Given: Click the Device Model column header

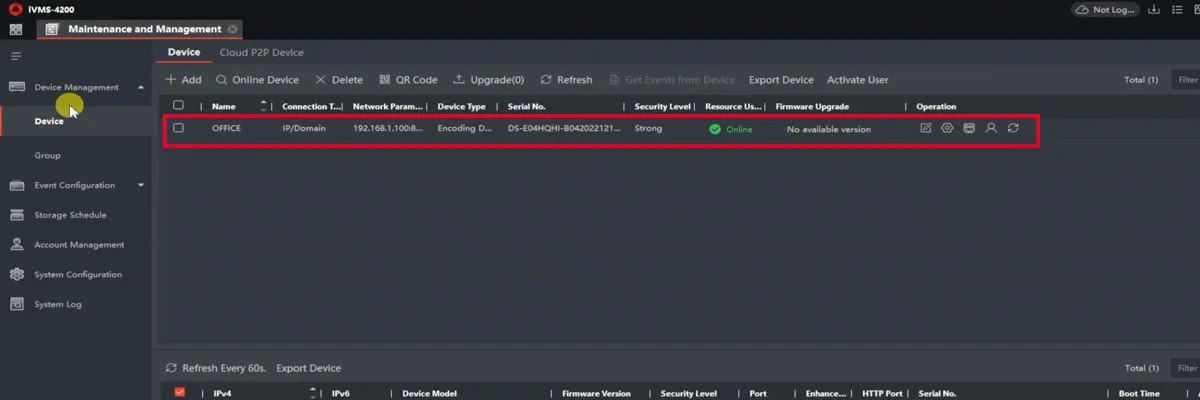Looking at the screenshot, I should coord(430,394).
